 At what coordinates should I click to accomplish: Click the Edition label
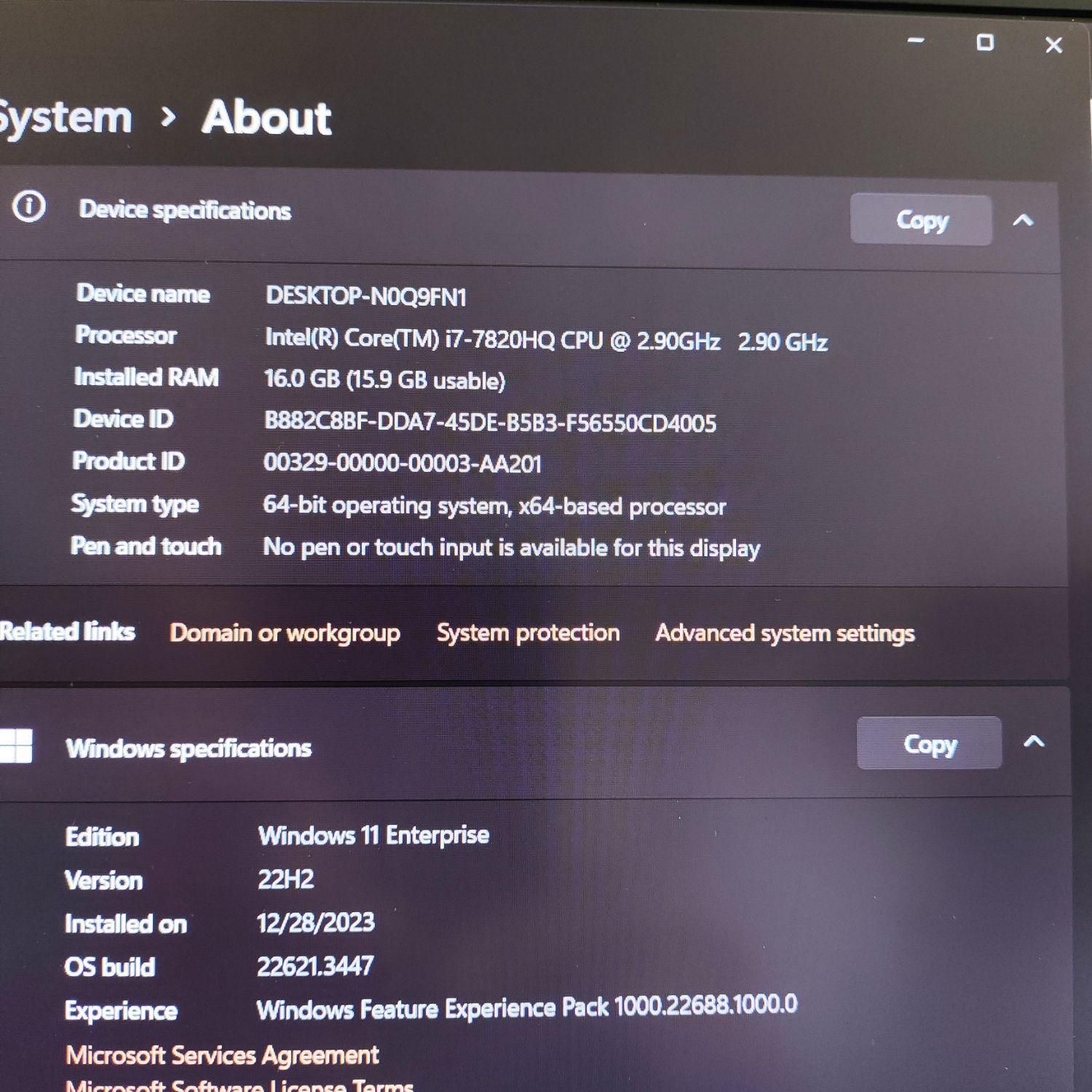[x=102, y=836]
